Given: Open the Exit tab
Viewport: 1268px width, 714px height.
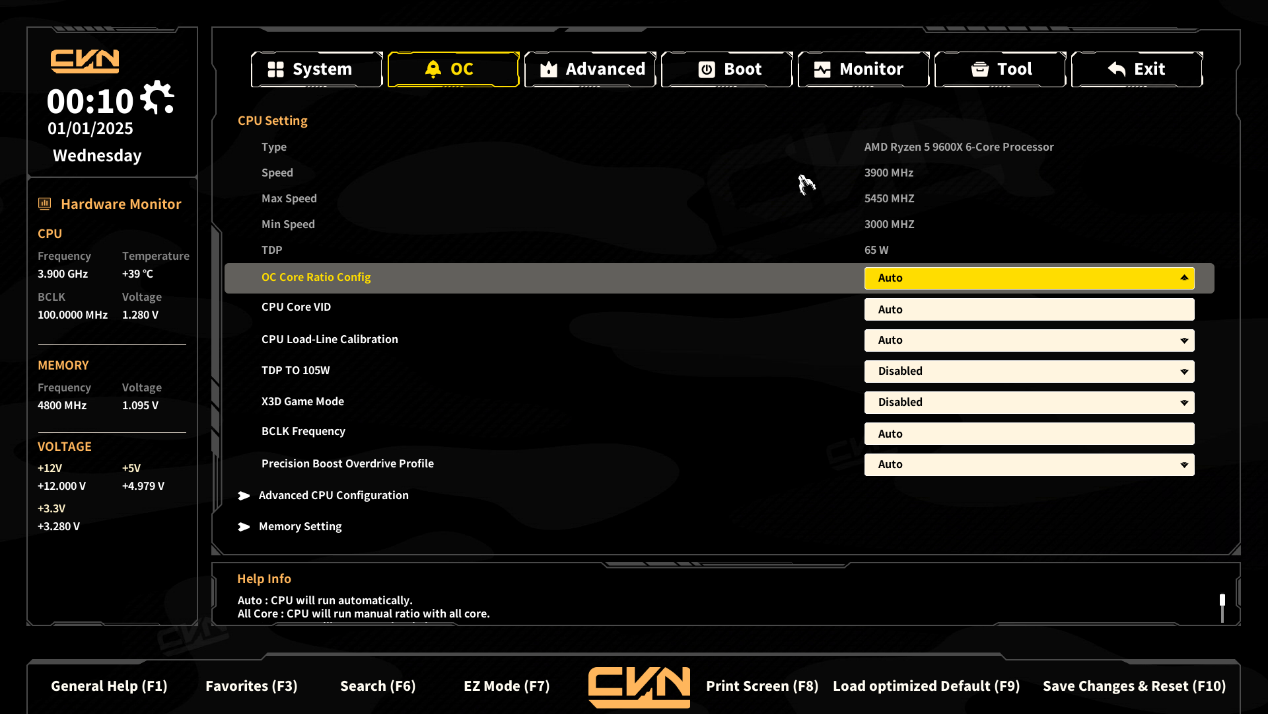Looking at the screenshot, I should (1137, 69).
